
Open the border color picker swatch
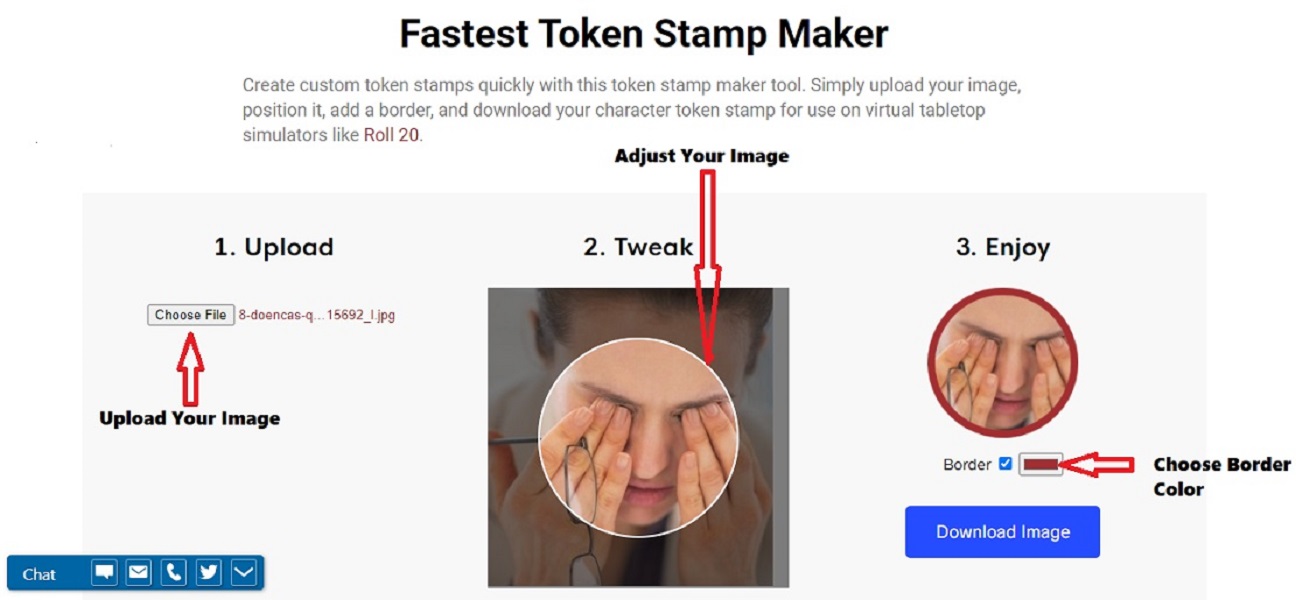(1040, 465)
